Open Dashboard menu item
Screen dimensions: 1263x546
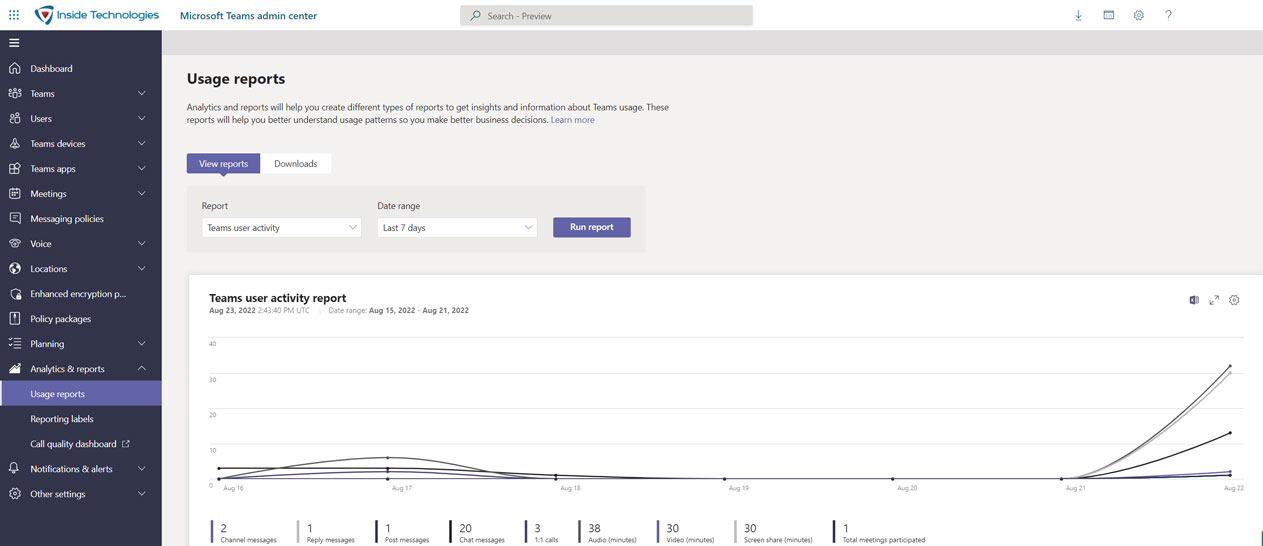[x=80, y=68]
